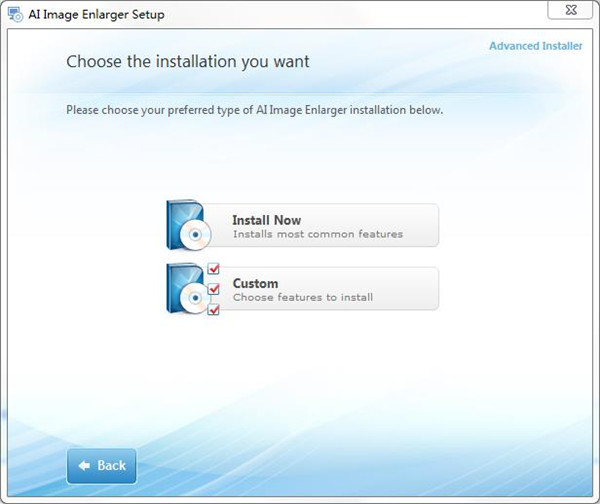Click the 'Please choose your preferred type' instruction text
Screen dimensions: 600x504
pos(254,110)
